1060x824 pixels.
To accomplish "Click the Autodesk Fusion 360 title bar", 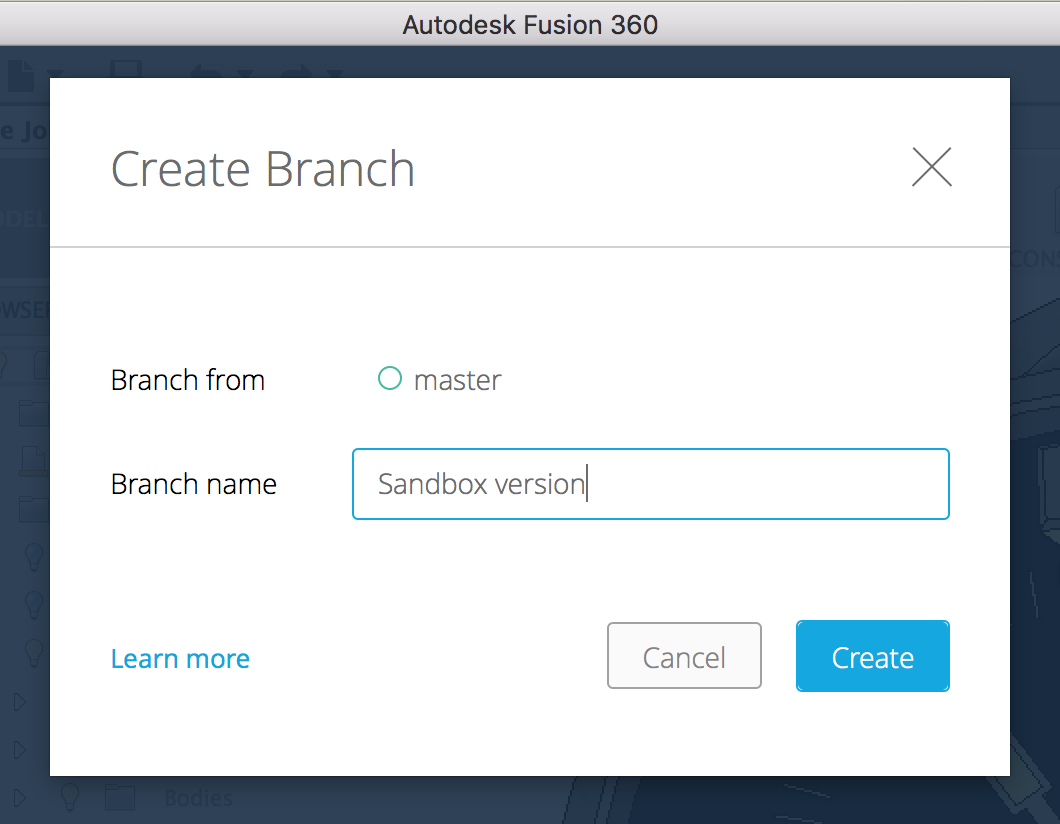I will pyautogui.click(x=530, y=24).
